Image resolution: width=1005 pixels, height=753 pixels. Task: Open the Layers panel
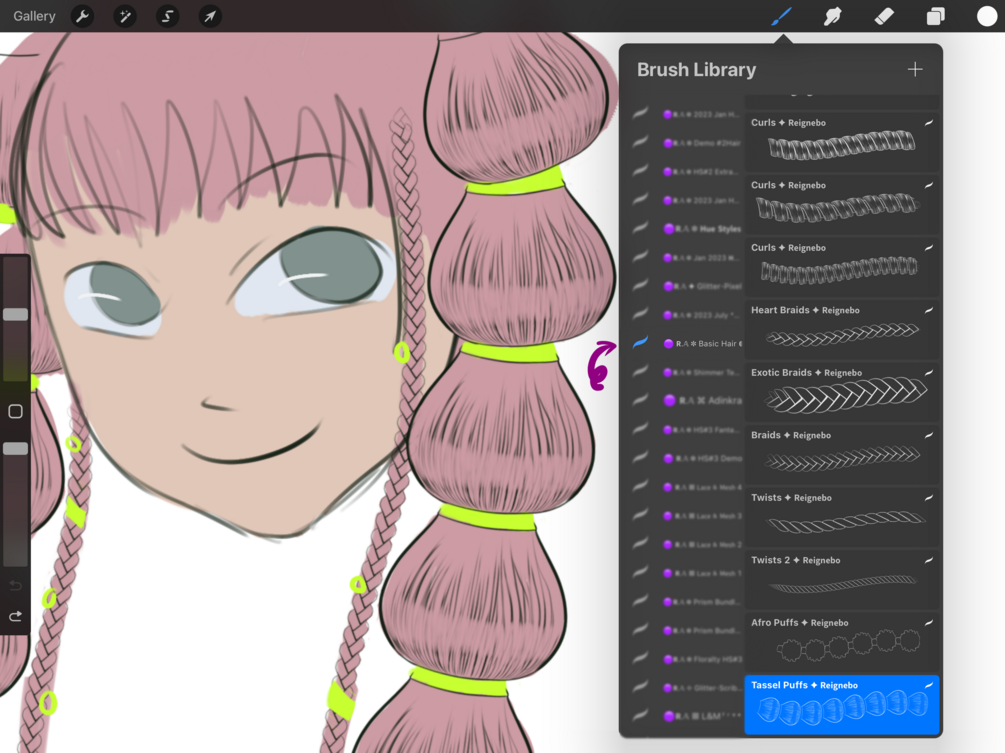[936, 16]
